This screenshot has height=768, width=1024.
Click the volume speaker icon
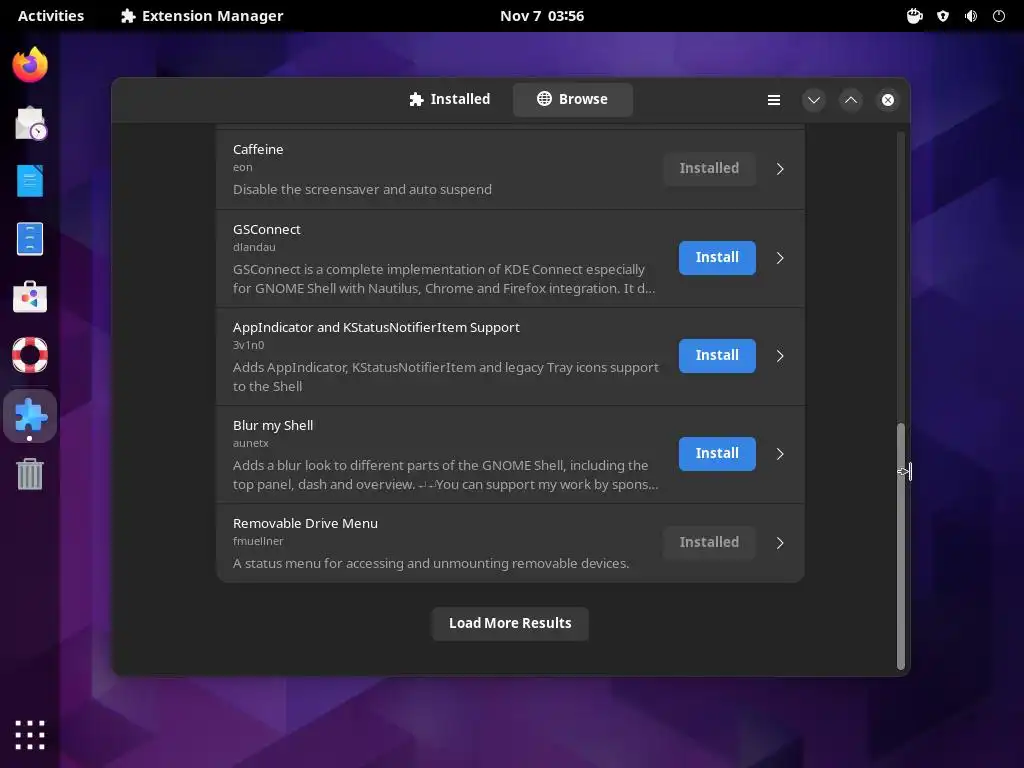point(971,16)
